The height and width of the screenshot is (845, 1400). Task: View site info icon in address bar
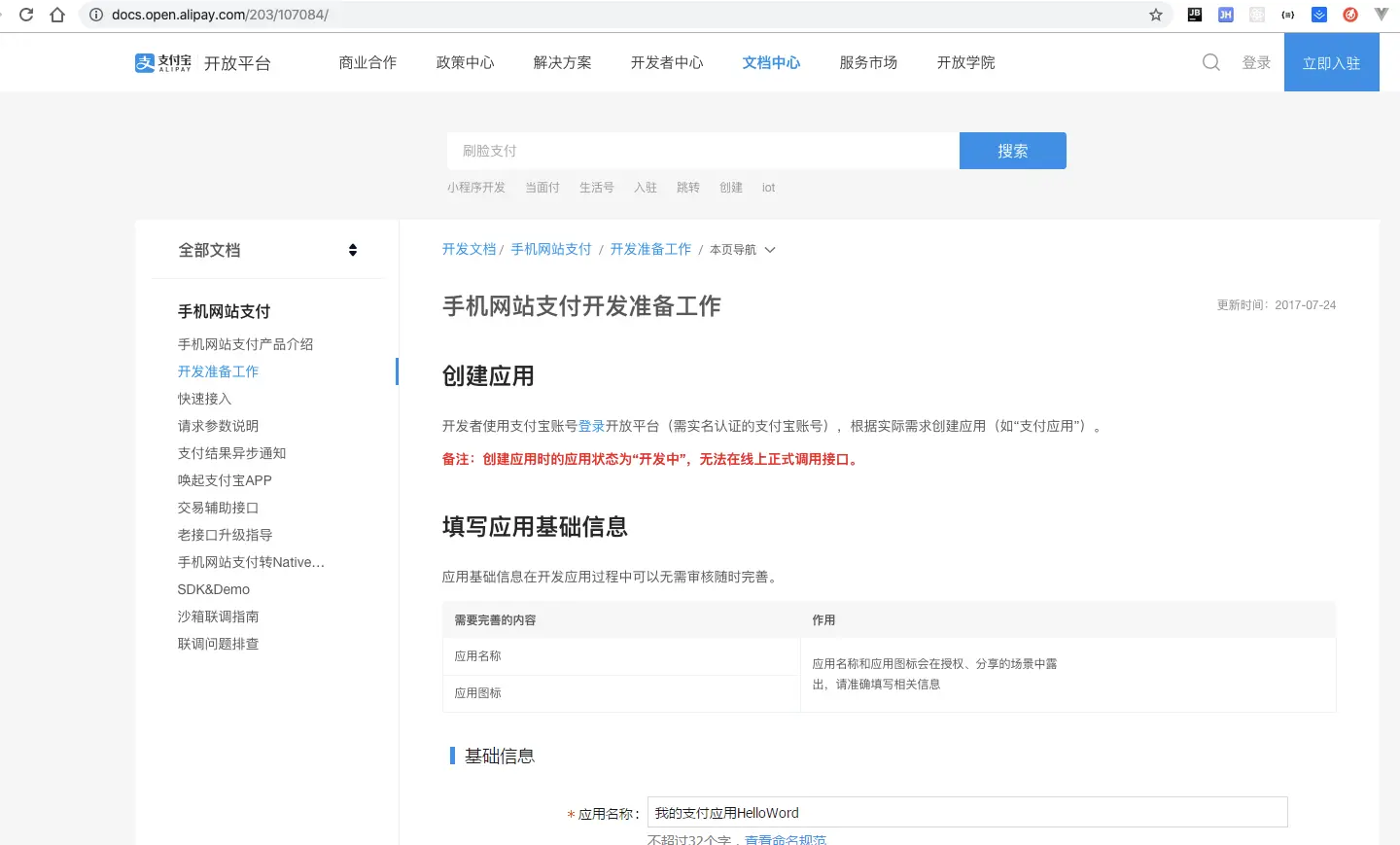pos(96,15)
